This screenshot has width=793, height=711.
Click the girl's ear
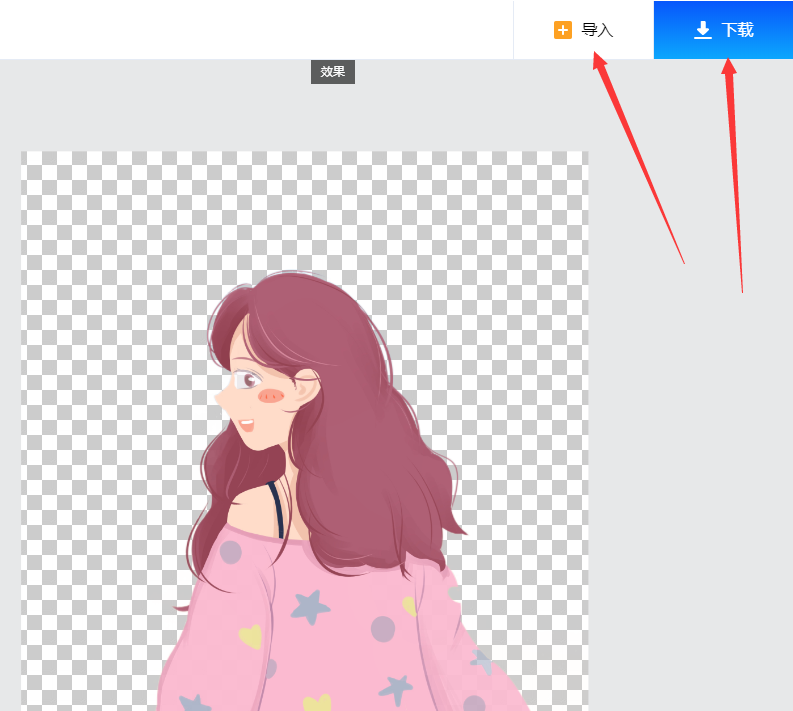(305, 390)
